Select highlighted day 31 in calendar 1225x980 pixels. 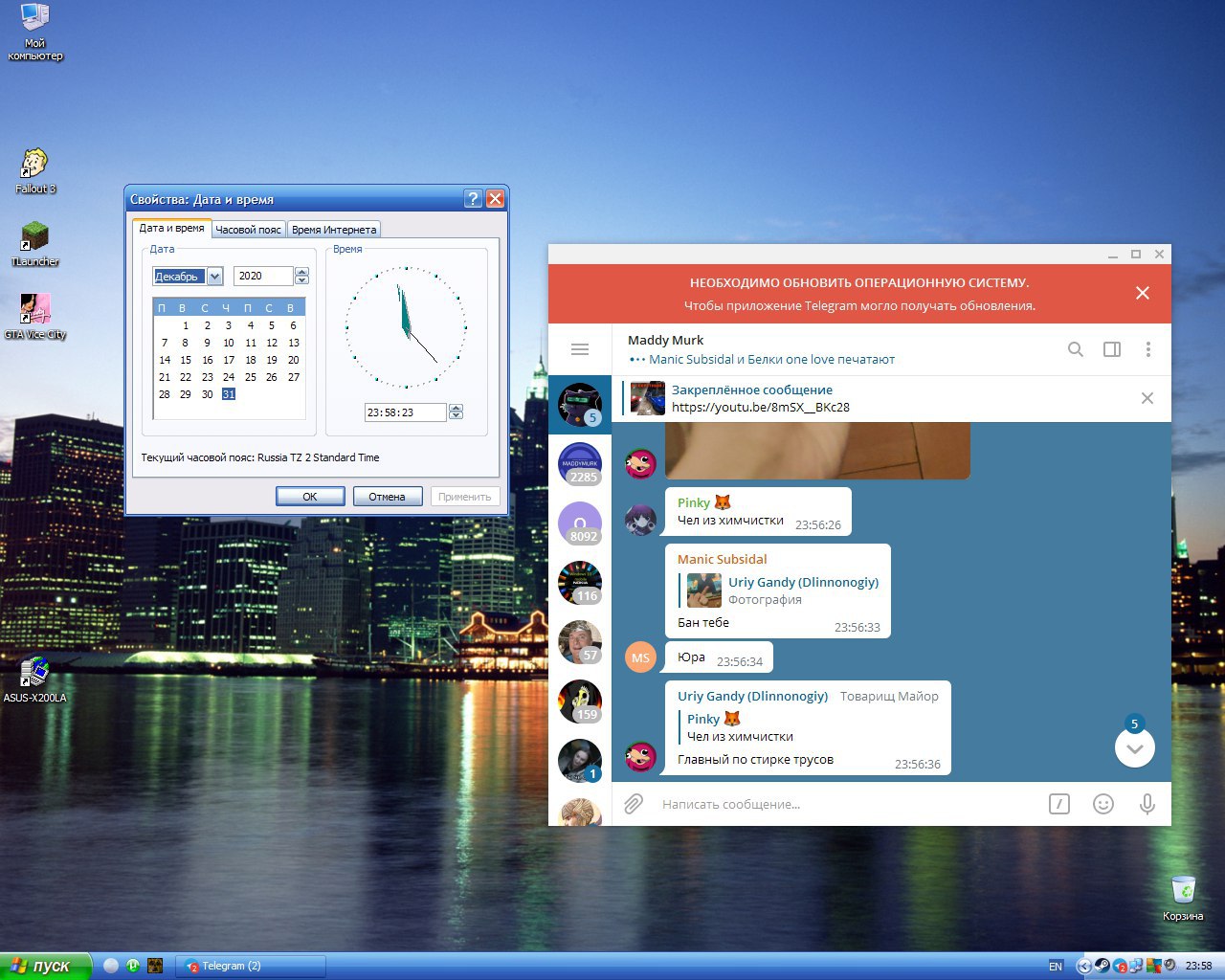pos(229,394)
